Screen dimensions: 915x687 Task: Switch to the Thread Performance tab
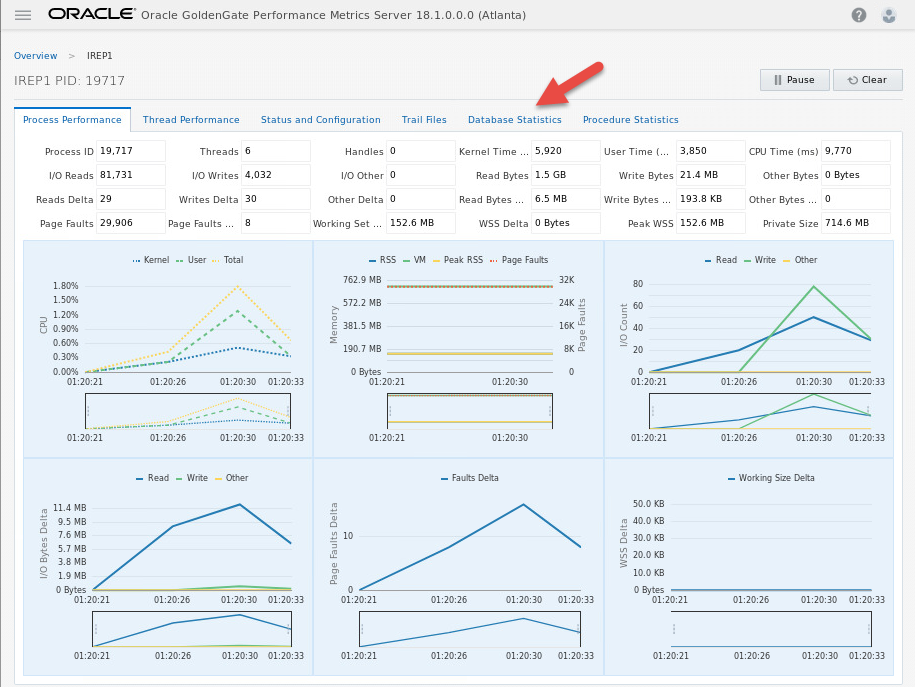(191, 120)
